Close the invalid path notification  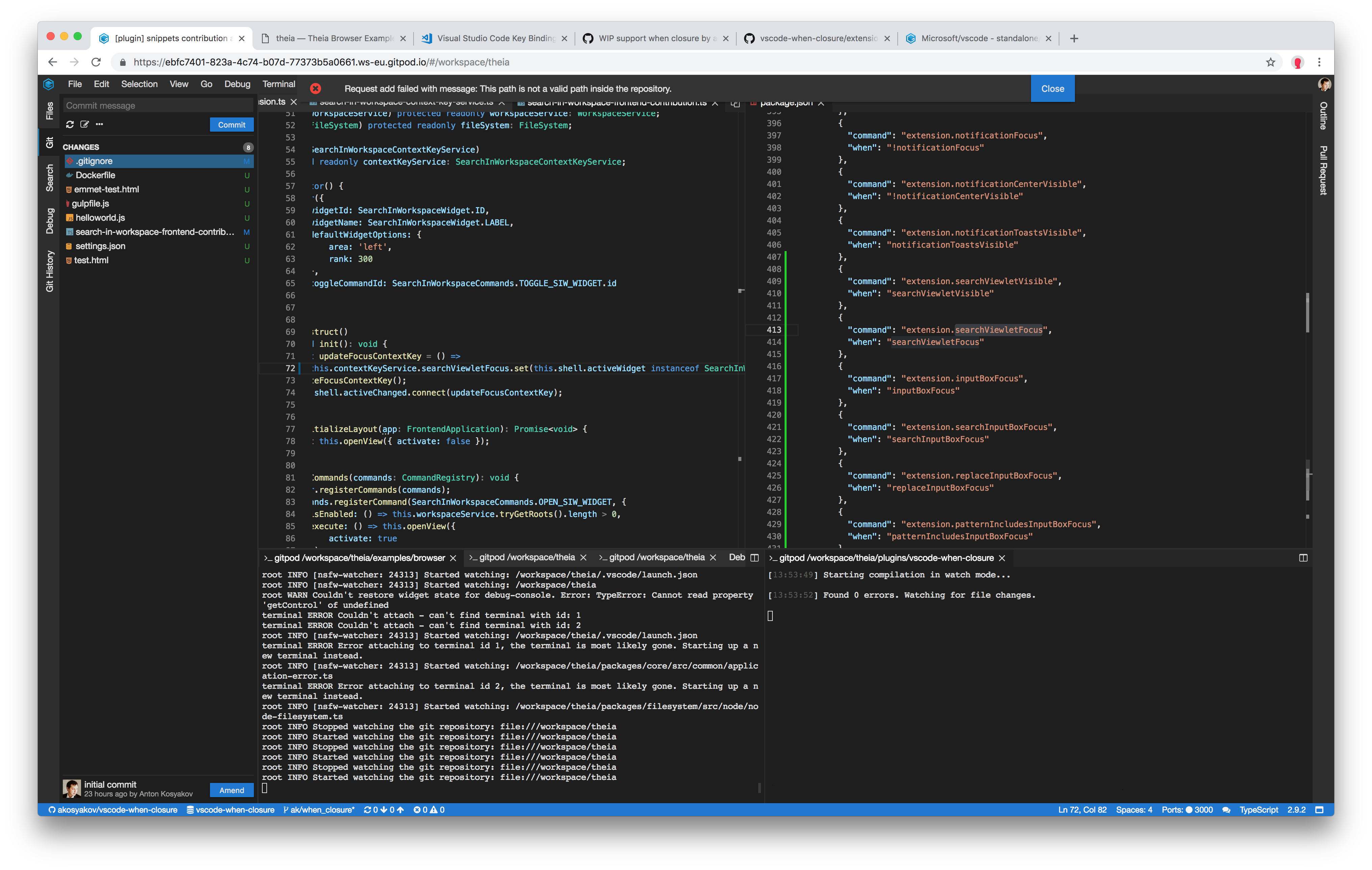(1052, 88)
